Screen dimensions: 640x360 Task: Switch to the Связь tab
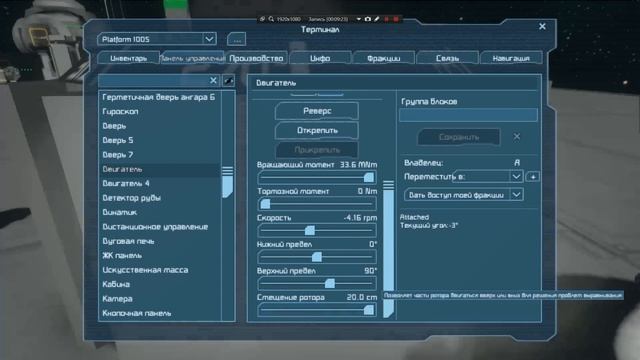447,58
